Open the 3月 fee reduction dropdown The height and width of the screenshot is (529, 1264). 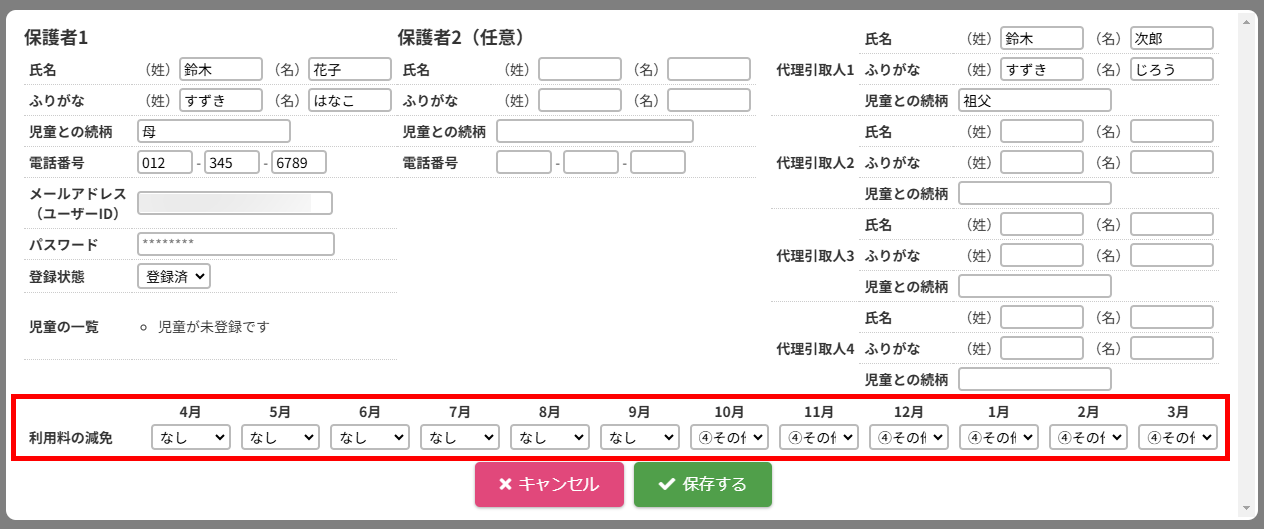point(1178,437)
